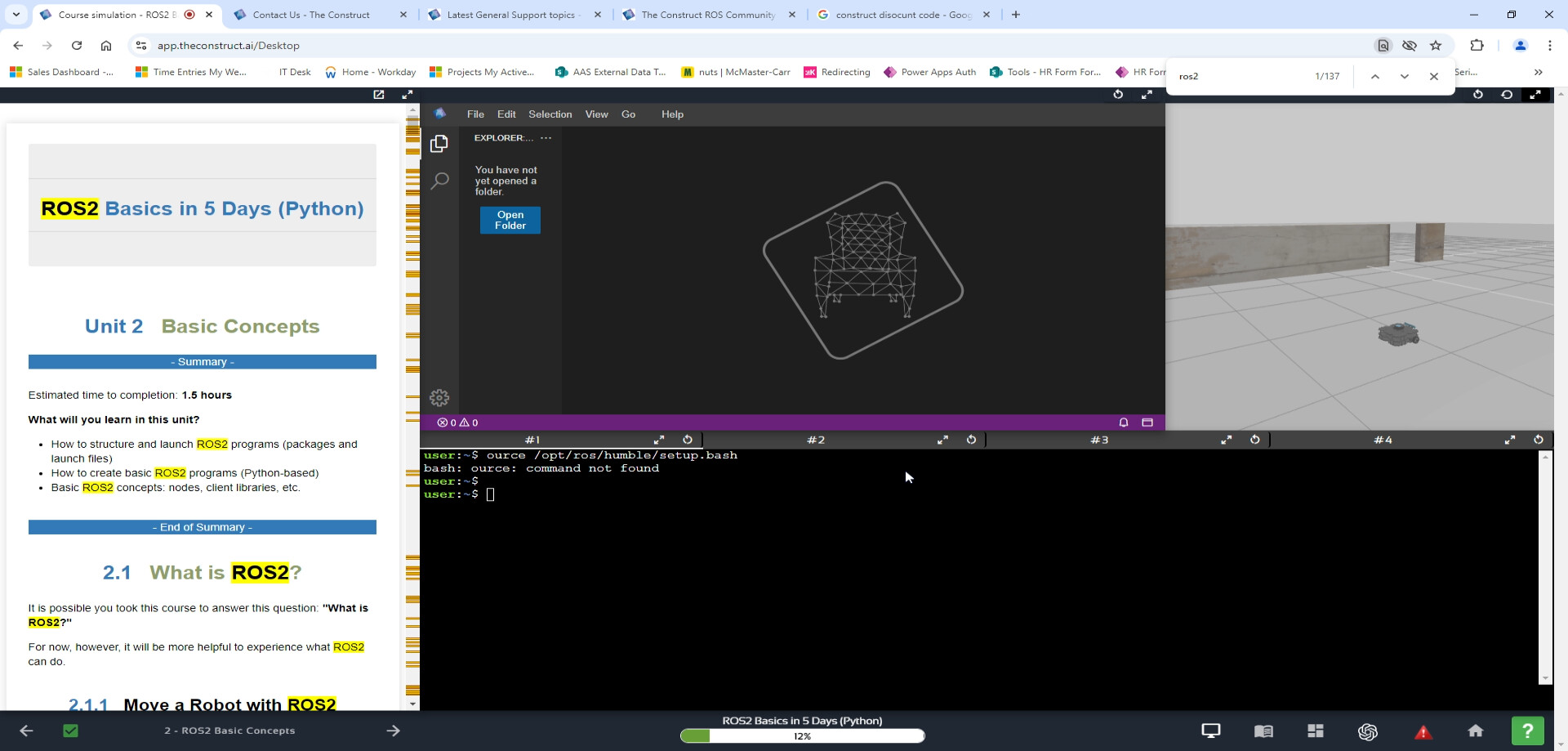Viewport: 1568px width, 751px height.
Task: Bookmark this page with the star icon
Action: click(x=1436, y=46)
